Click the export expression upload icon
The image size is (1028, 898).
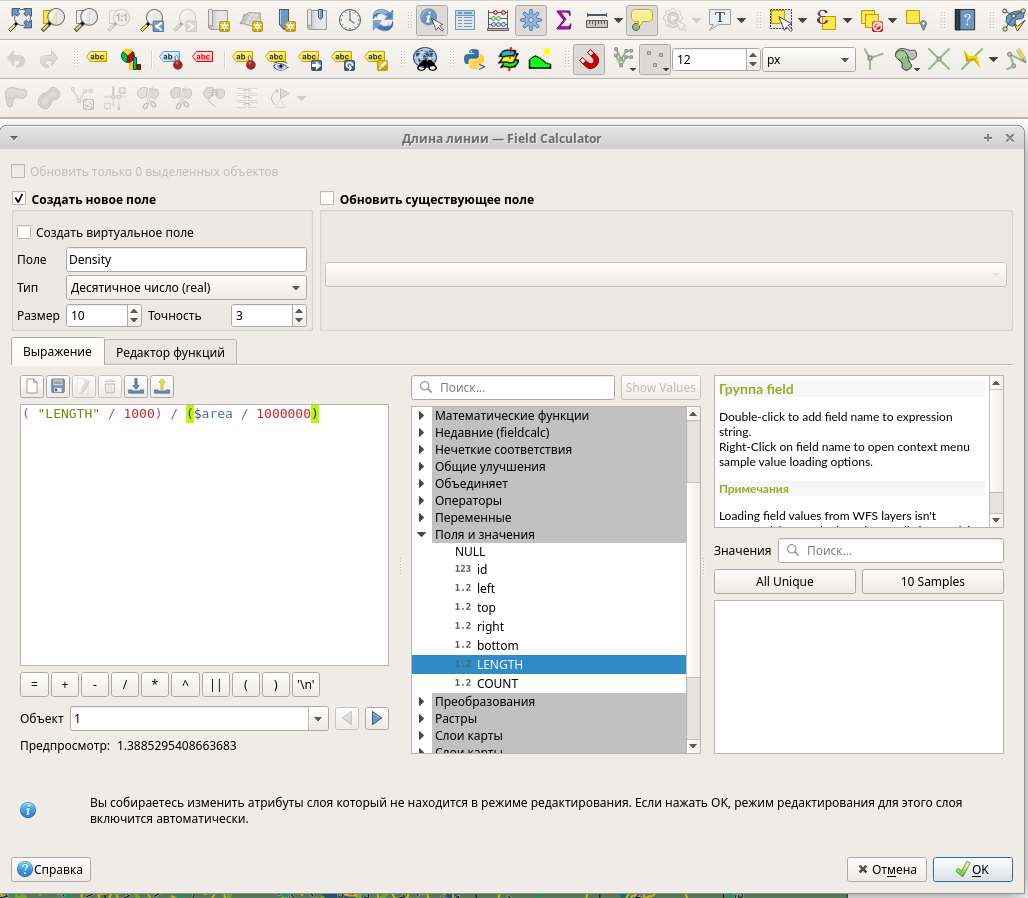click(162, 387)
